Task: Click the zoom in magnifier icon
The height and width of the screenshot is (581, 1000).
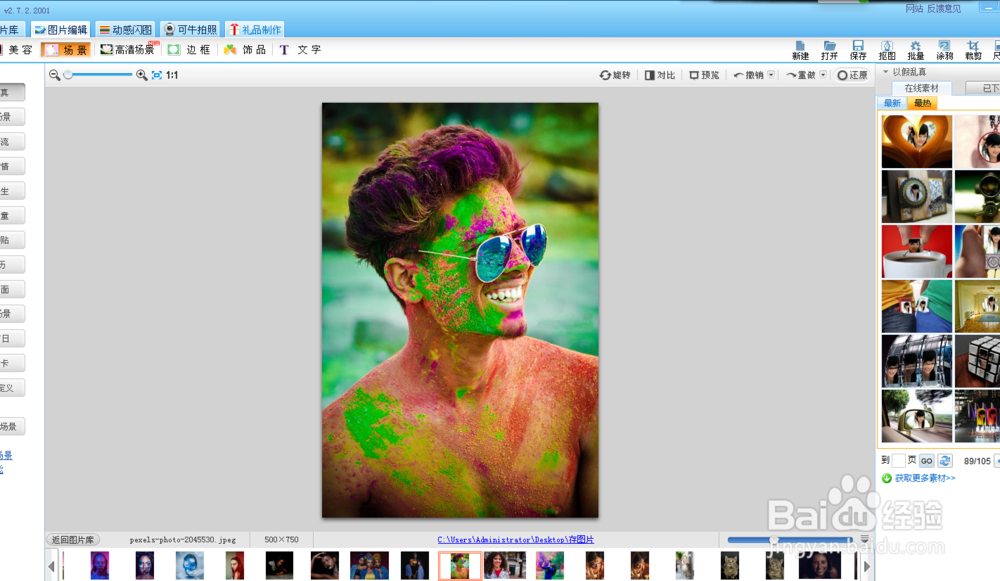Action: (x=142, y=75)
